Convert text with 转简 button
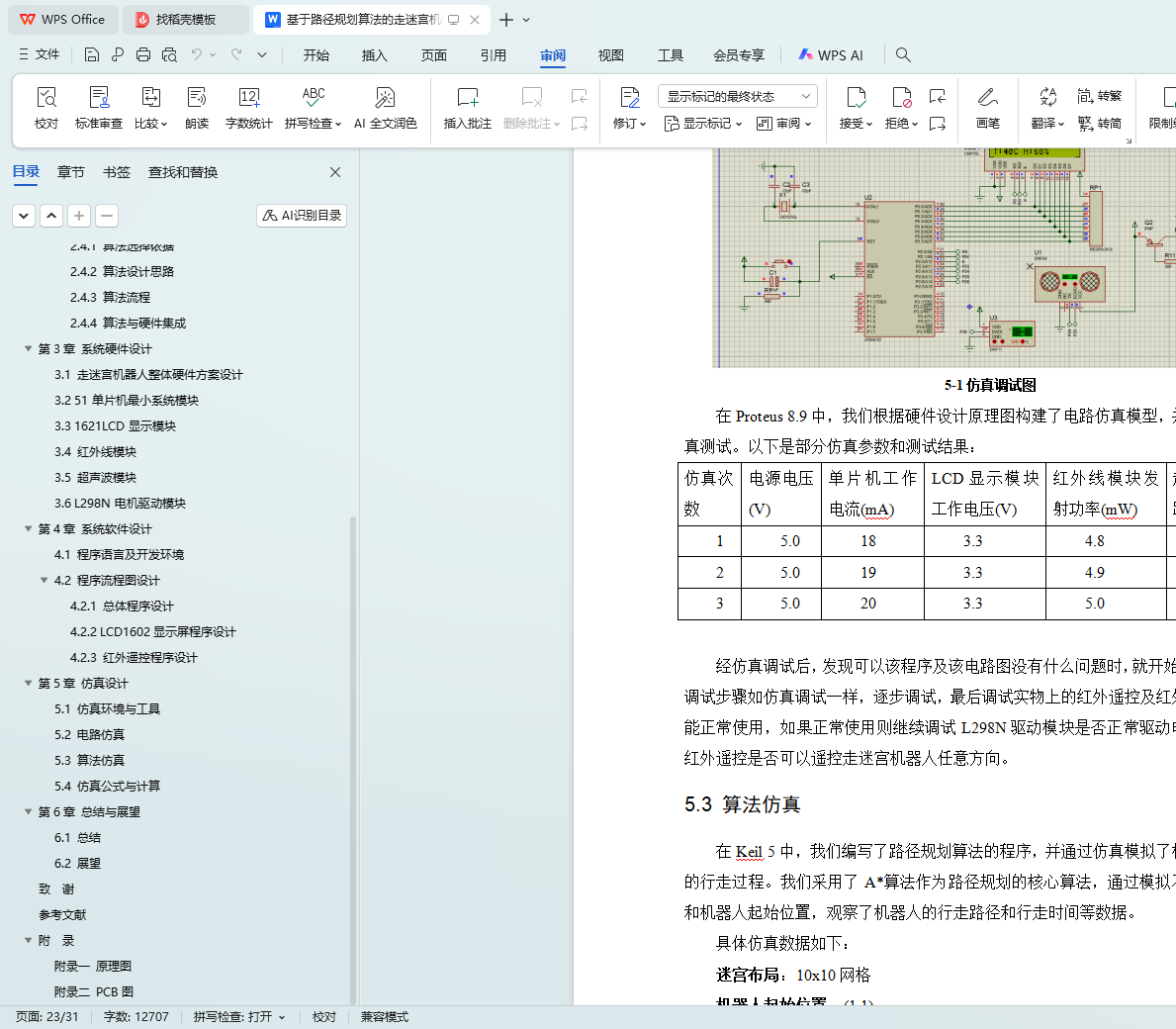This screenshot has width=1176, height=1029. (x=1100, y=124)
